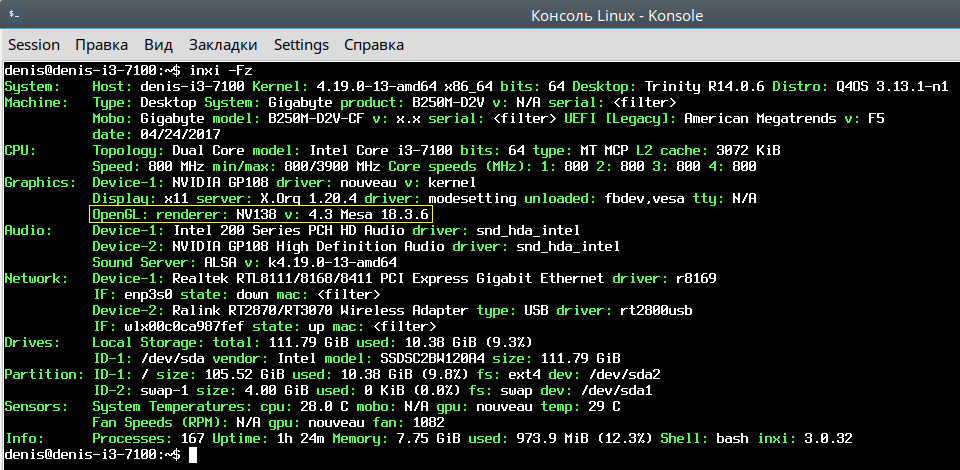Click the System: label in terminal output
The height and width of the screenshot is (470, 960).
click(x=32, y=86)
